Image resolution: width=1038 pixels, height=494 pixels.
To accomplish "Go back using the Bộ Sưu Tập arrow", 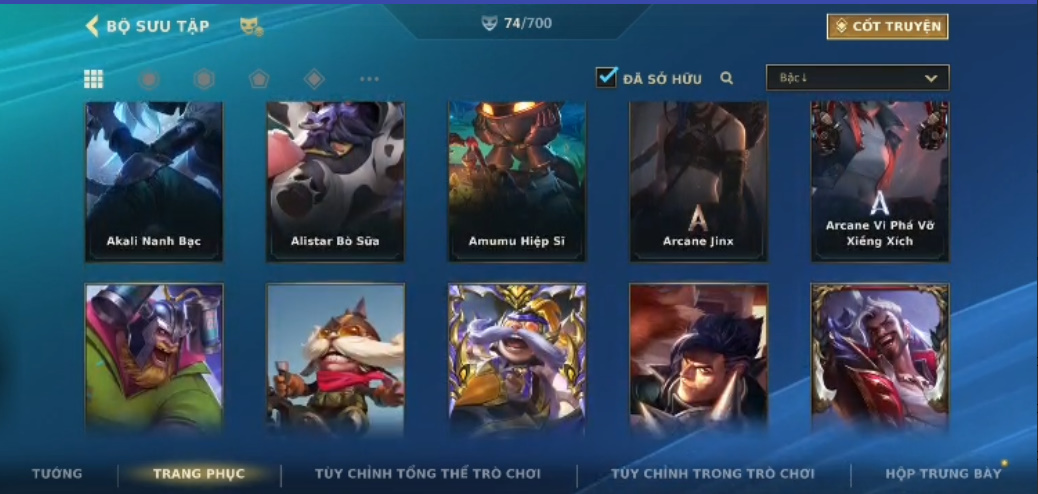I will [92, 26].
